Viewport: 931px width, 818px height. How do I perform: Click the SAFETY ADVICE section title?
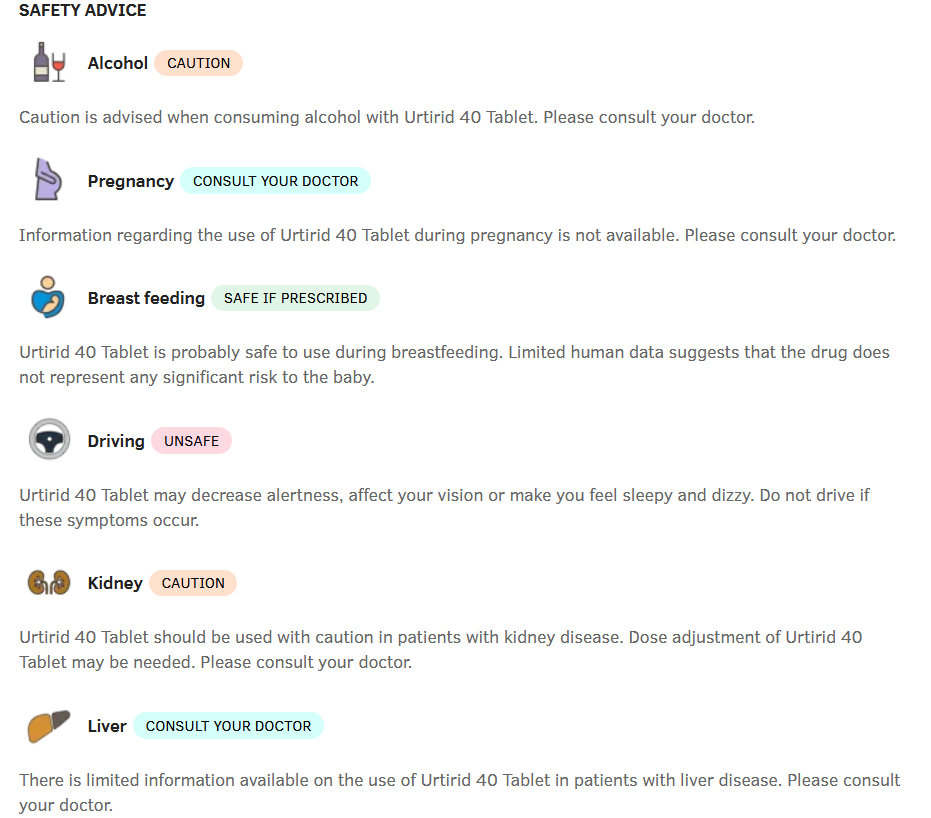point(83,11)
